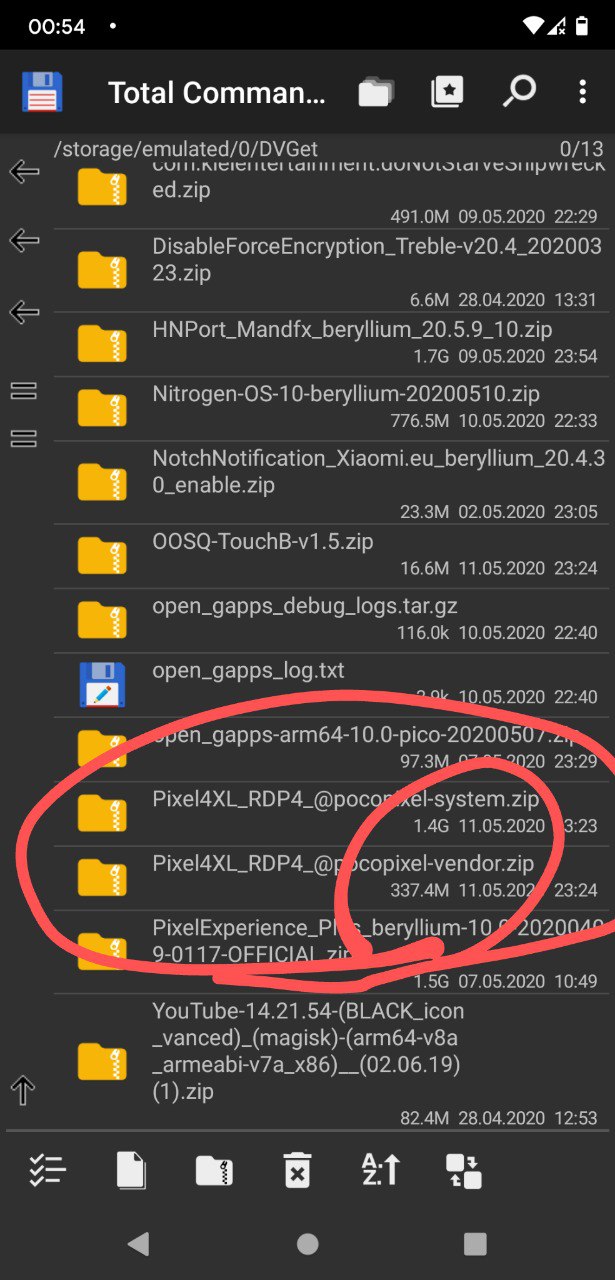The height and width of the screenshot is (1280, 615).
Task: Open Pixel4XL_RDP4_@pocopixel-system.zip
Action: coord(346,799)
